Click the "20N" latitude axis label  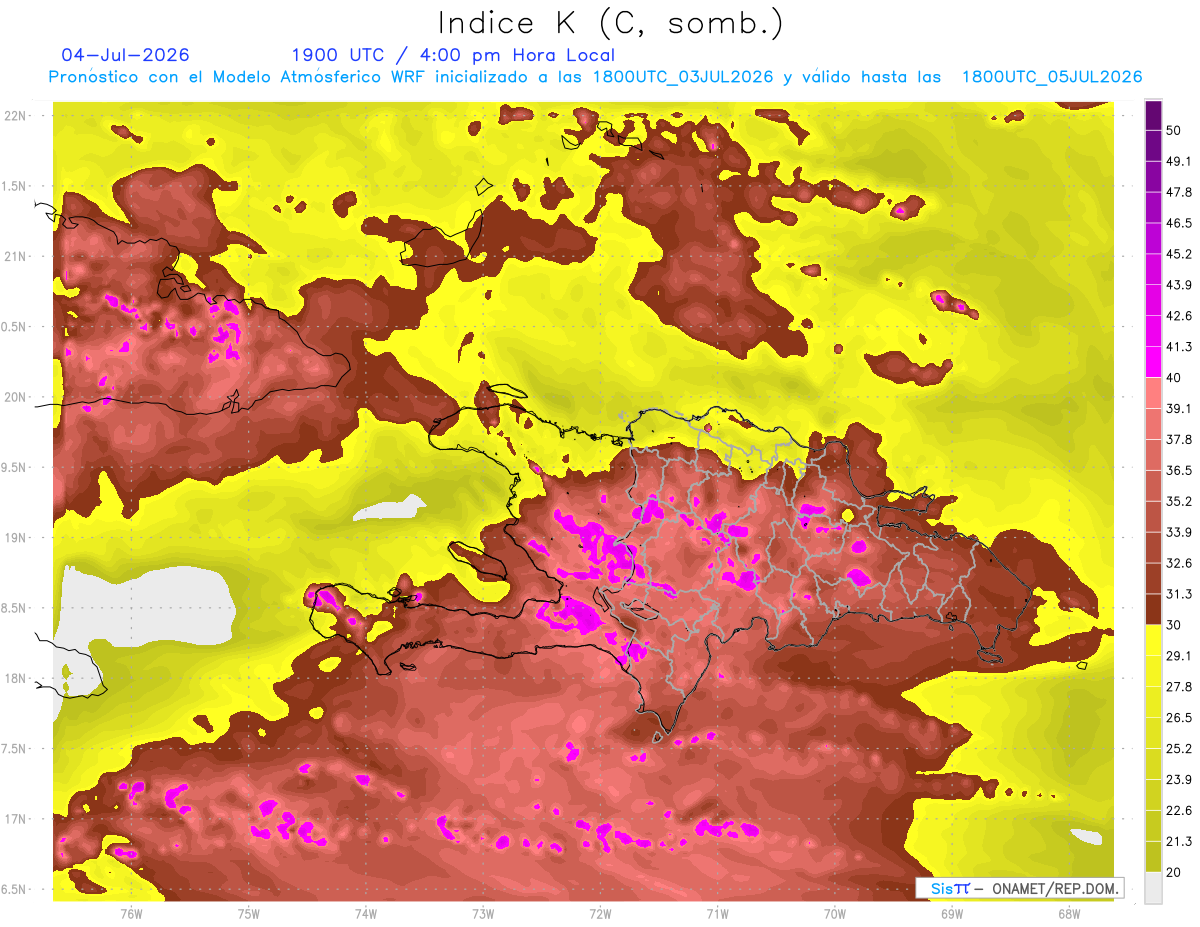(17, 398)
